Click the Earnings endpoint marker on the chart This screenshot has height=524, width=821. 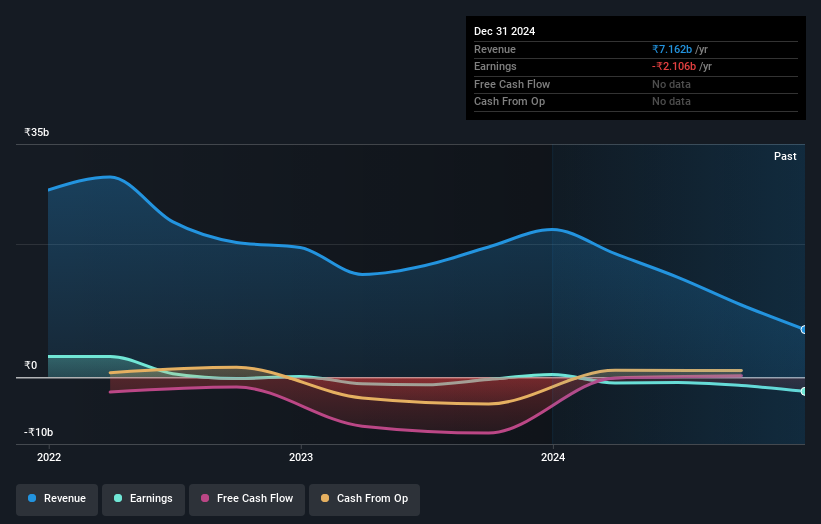coord(804,391)
